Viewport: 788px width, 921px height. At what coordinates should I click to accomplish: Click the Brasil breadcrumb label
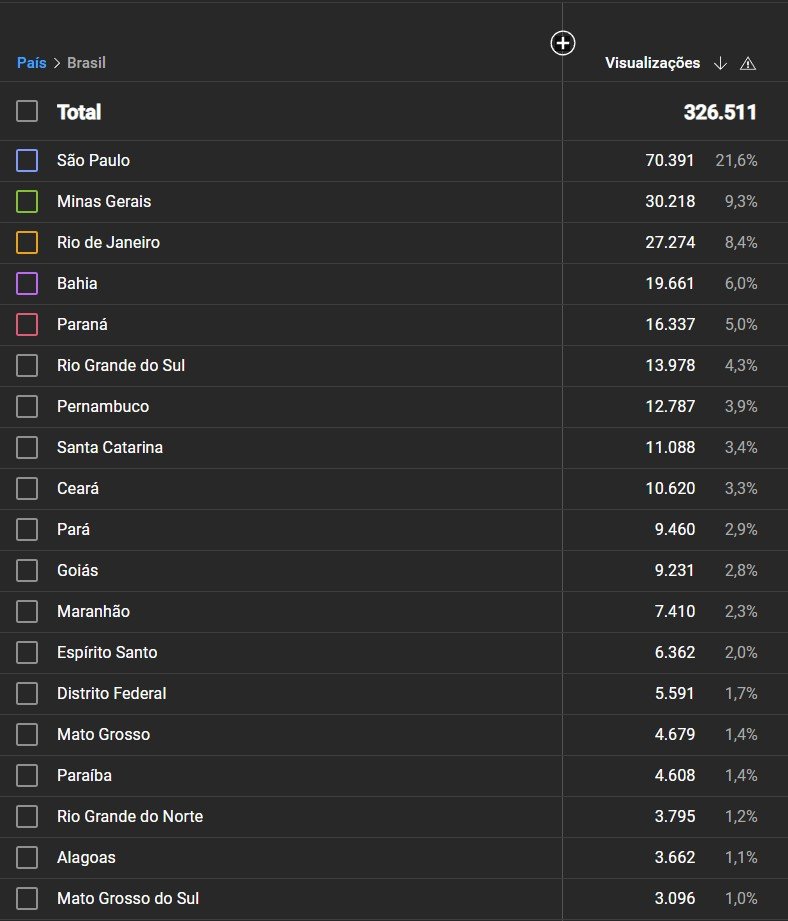click(x=86, y=63)
